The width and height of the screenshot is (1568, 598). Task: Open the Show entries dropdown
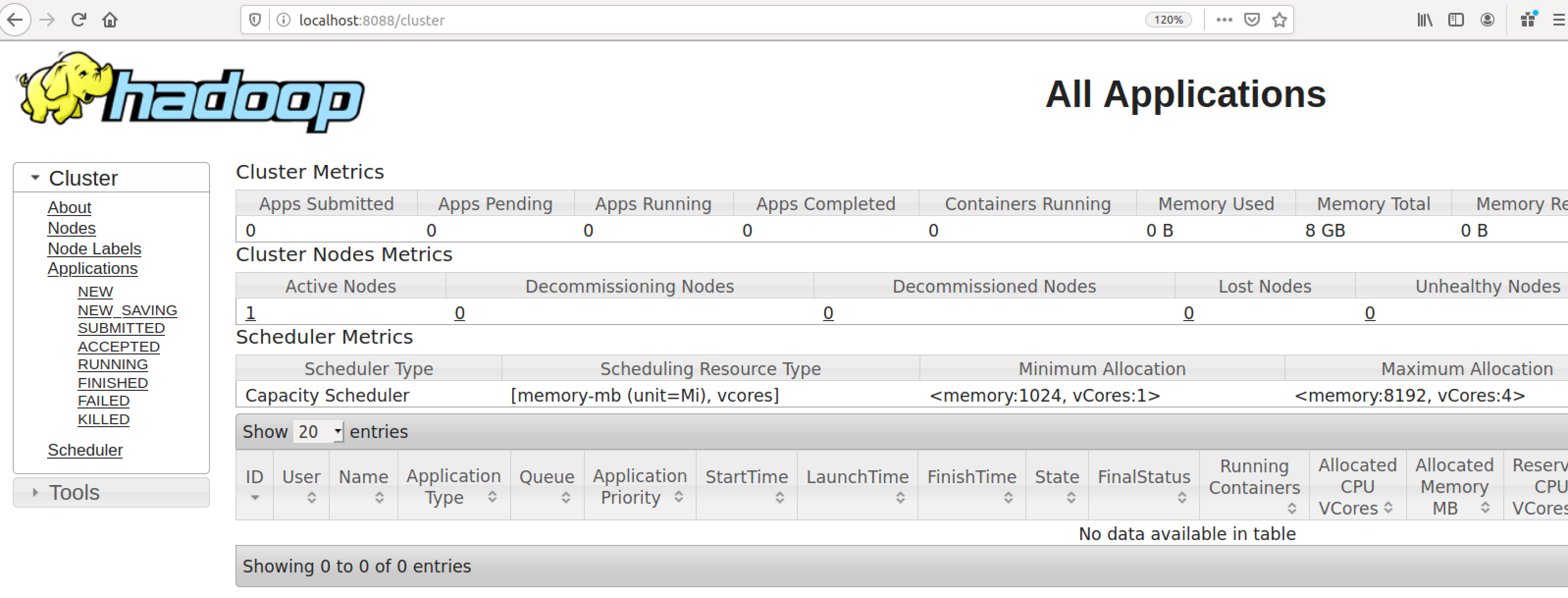318,432
